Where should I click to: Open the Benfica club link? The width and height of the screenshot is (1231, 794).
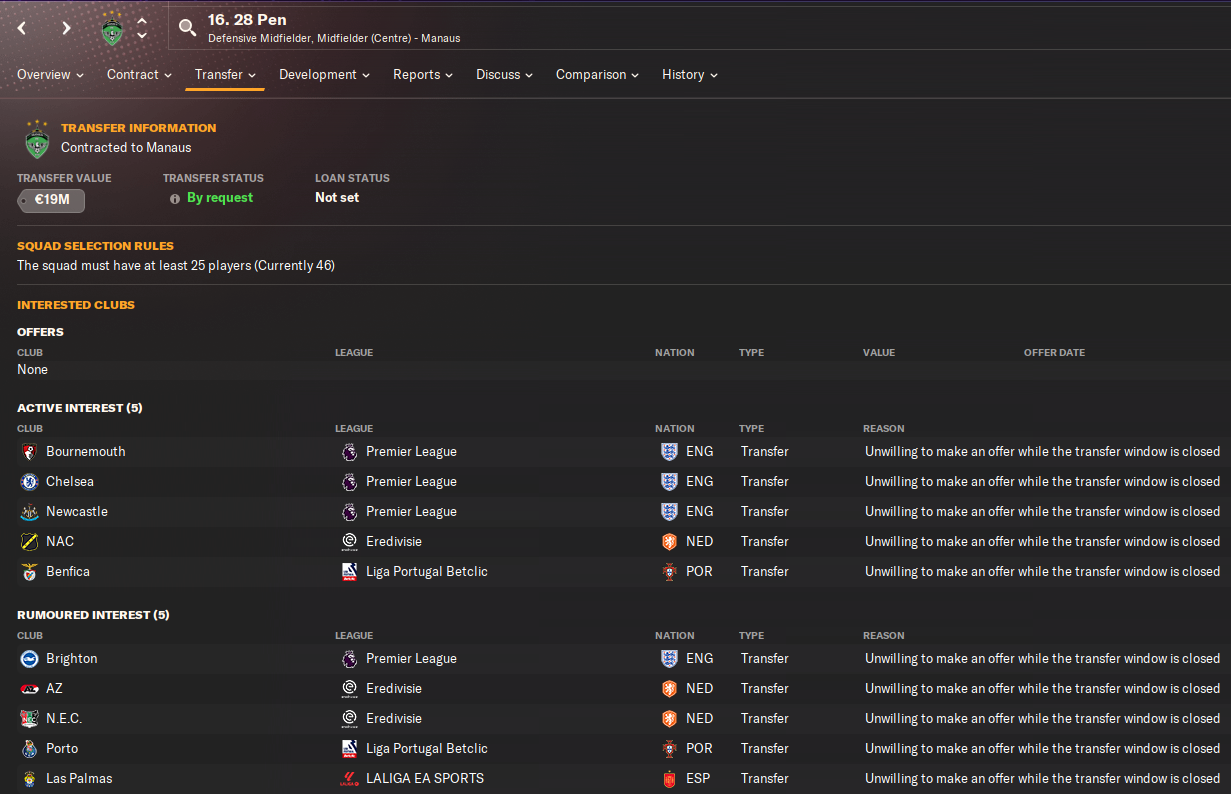[68, 572]
